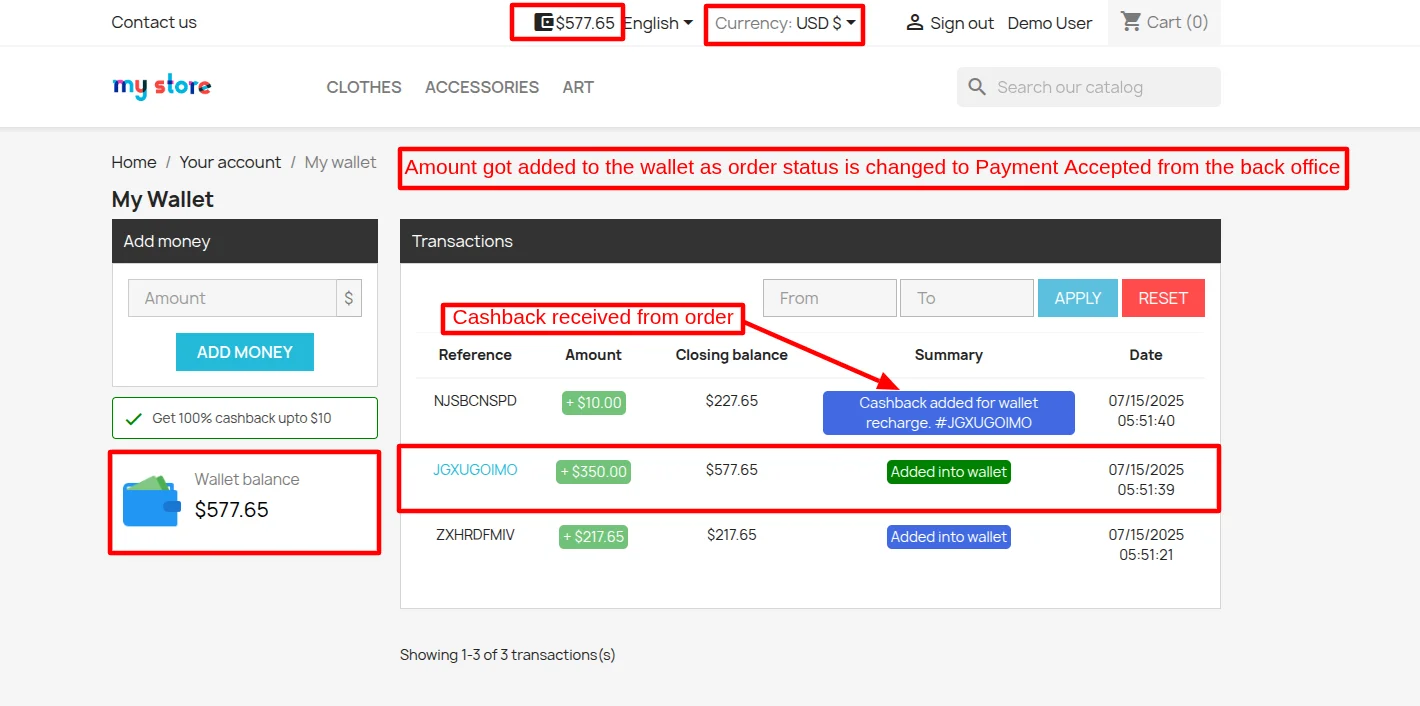
Task: Open the ACCESSORIES category menu
Action: [482, 87]
